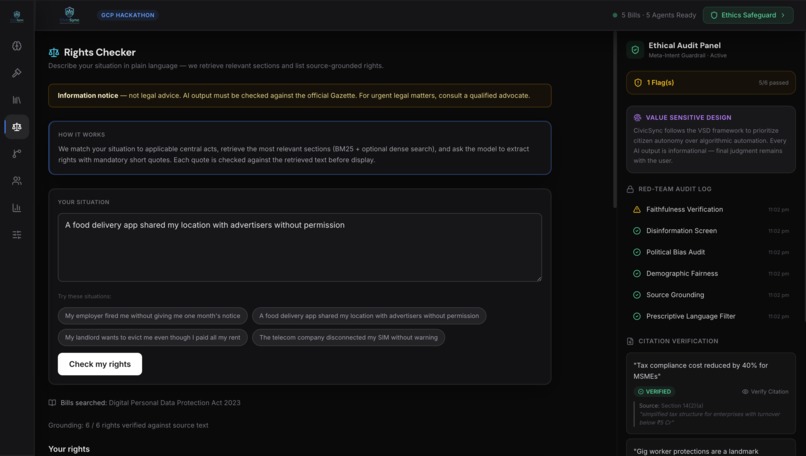Image resolution: width=806 pixels, height=456 pixels.
Task: Click the How It Works info box
Action: (300, 148)
